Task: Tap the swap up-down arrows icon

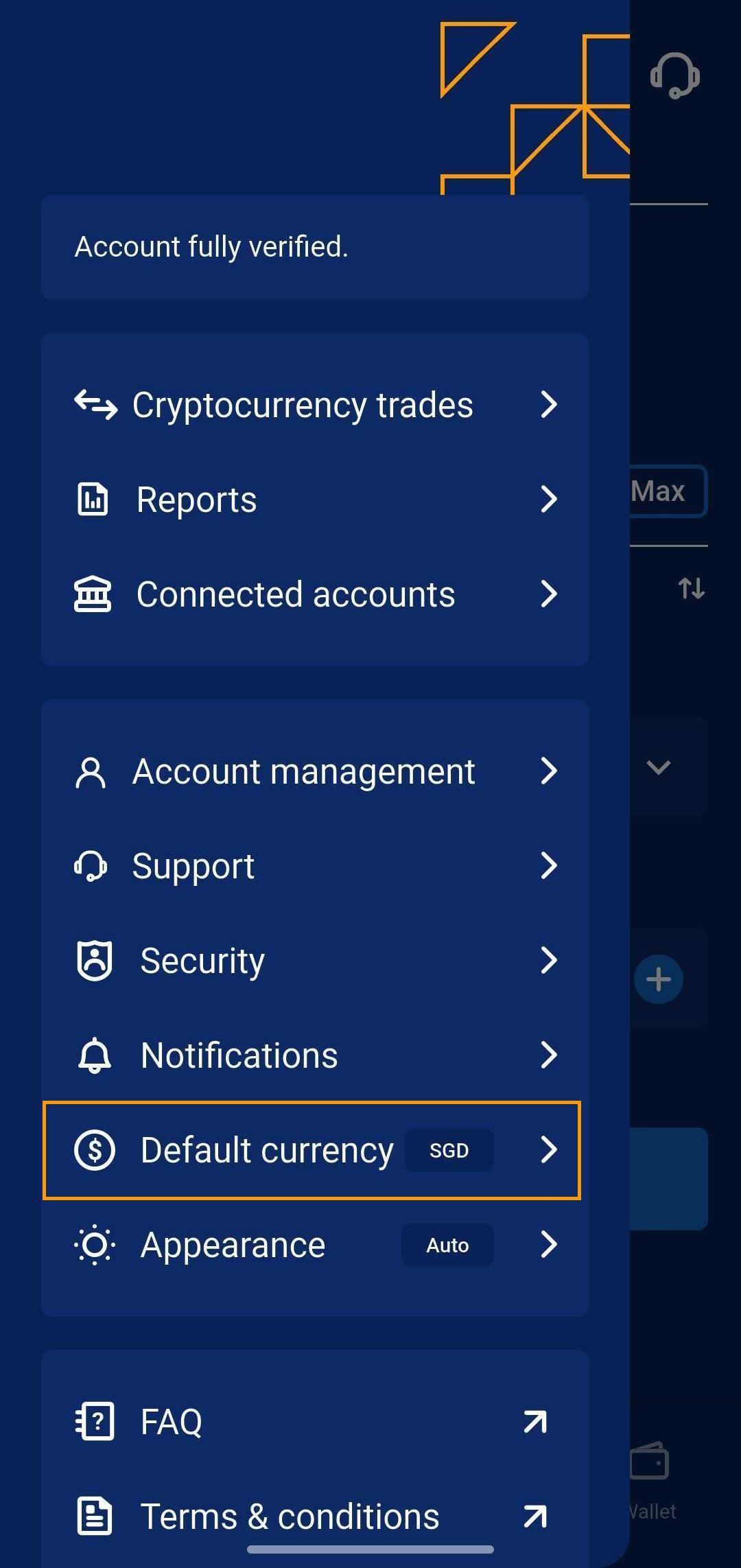Action: [691, 588]
